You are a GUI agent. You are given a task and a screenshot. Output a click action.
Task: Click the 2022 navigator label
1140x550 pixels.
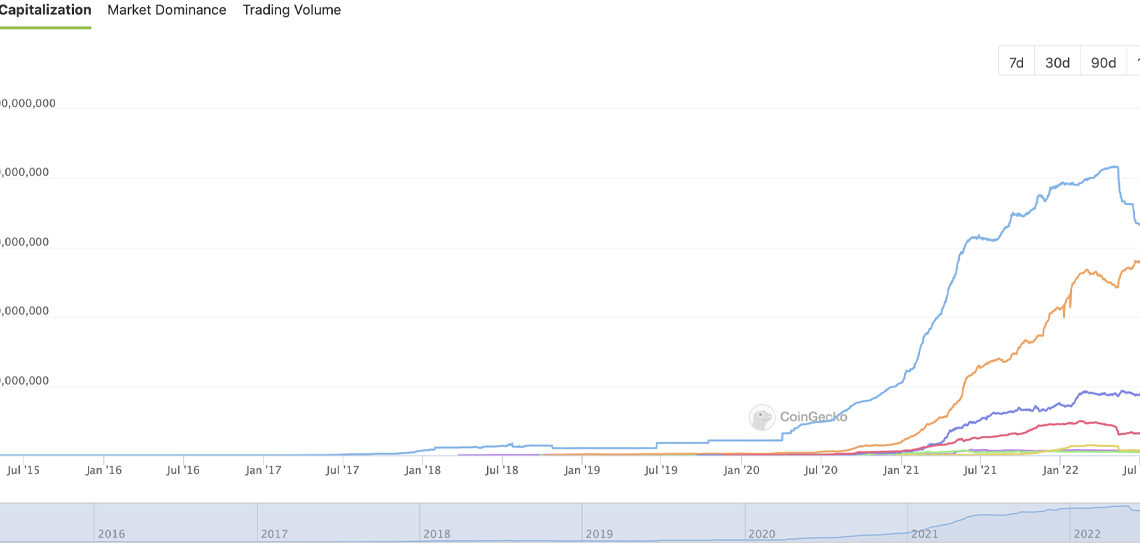tap(1087, 534)
